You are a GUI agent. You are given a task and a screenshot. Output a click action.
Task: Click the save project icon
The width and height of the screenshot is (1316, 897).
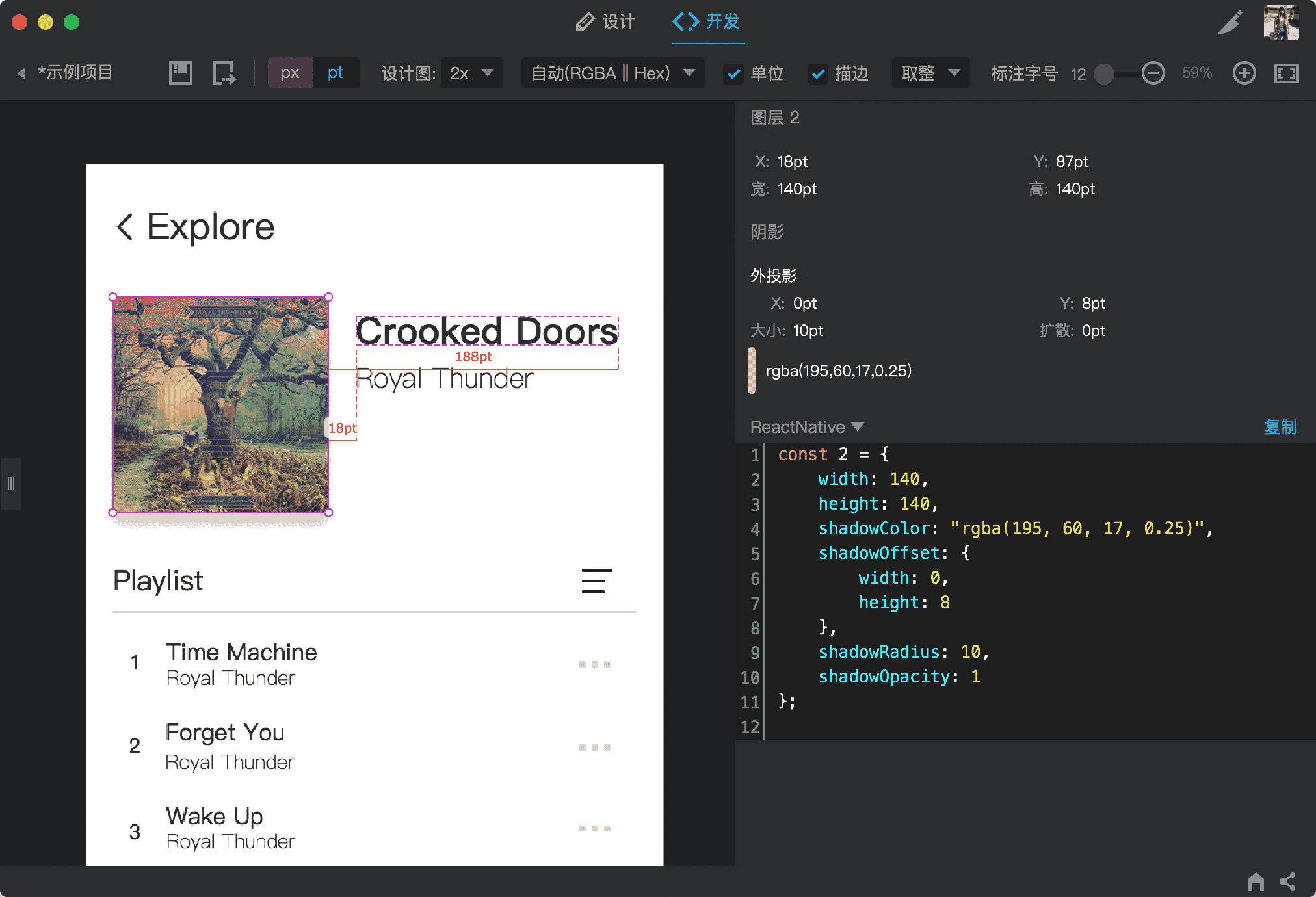180,73
